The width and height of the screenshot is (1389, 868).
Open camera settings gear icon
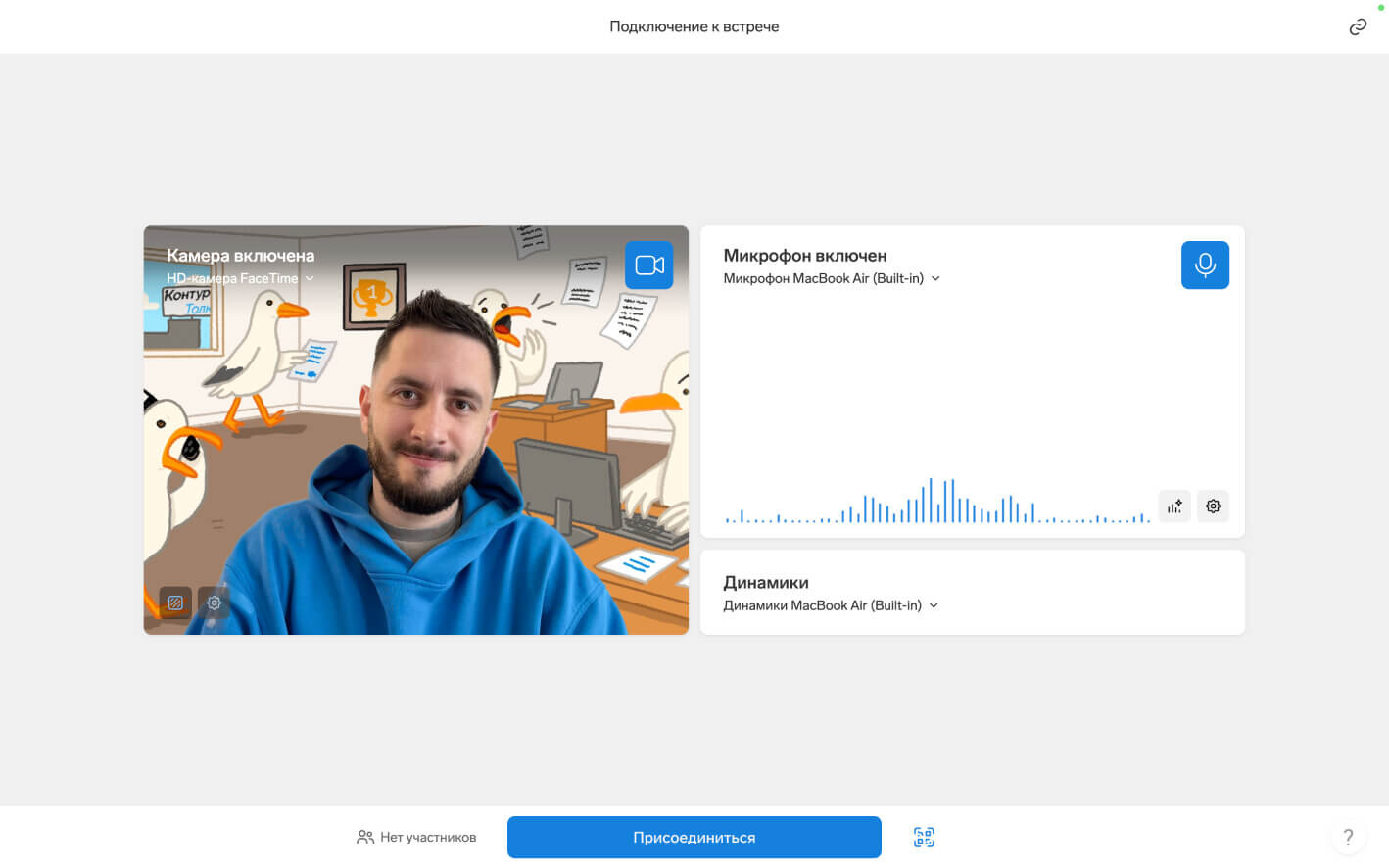click(214, 603)
